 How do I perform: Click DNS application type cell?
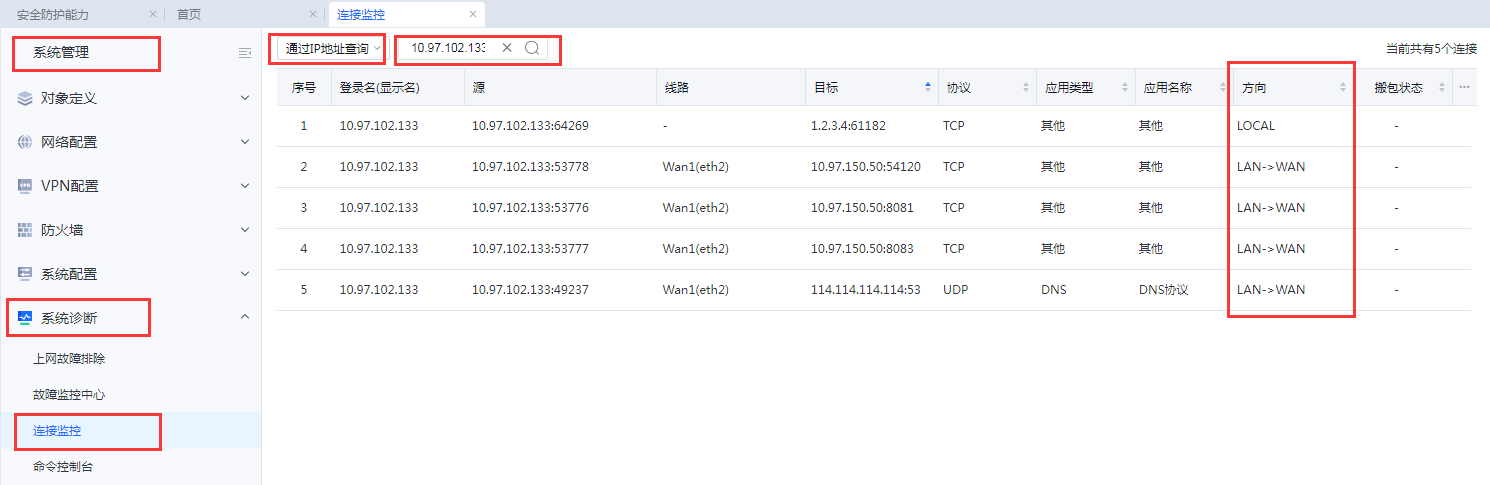coord(1053,290)
